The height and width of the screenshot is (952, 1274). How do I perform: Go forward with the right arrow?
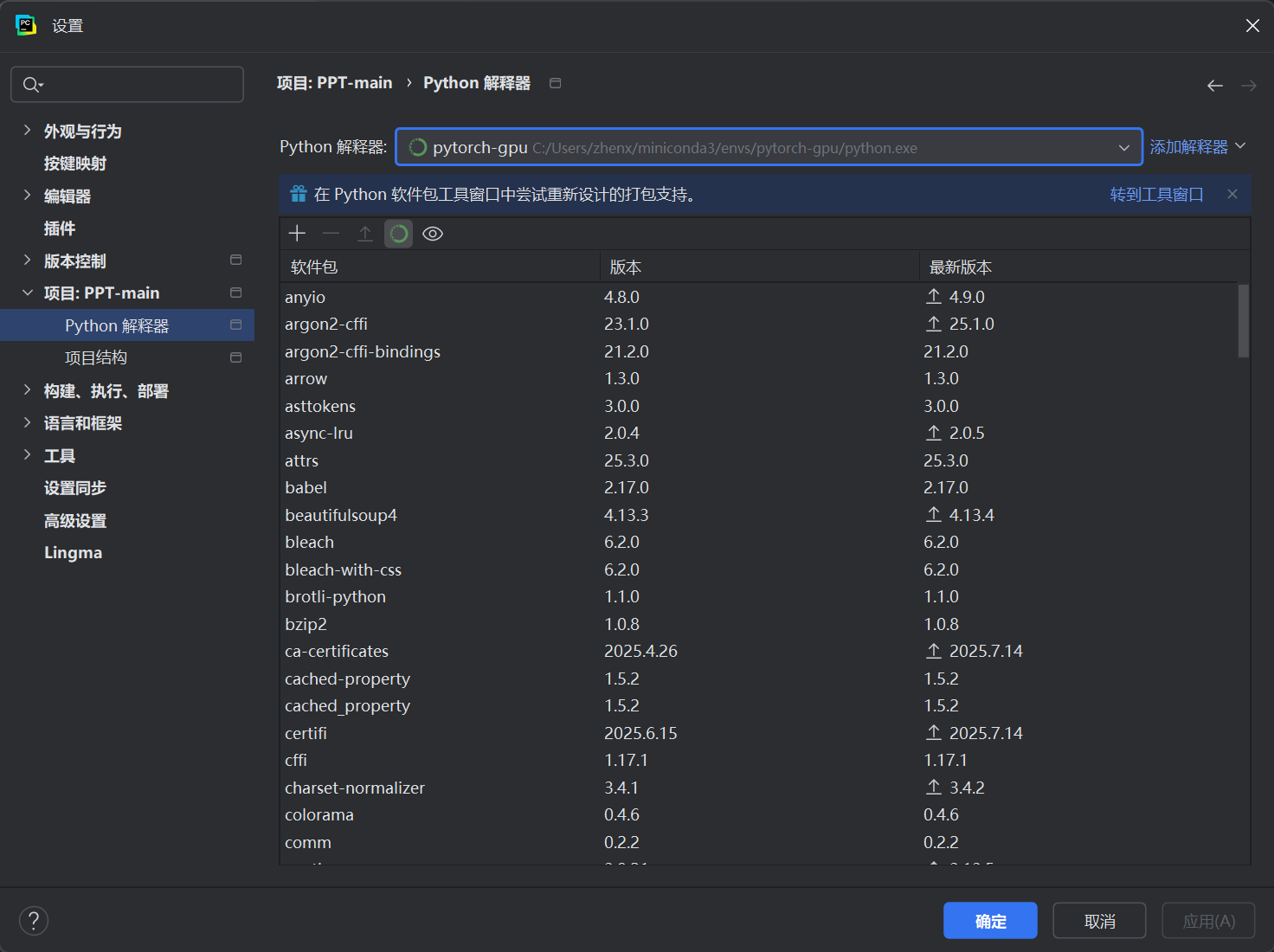click(x=1248, y=85)
